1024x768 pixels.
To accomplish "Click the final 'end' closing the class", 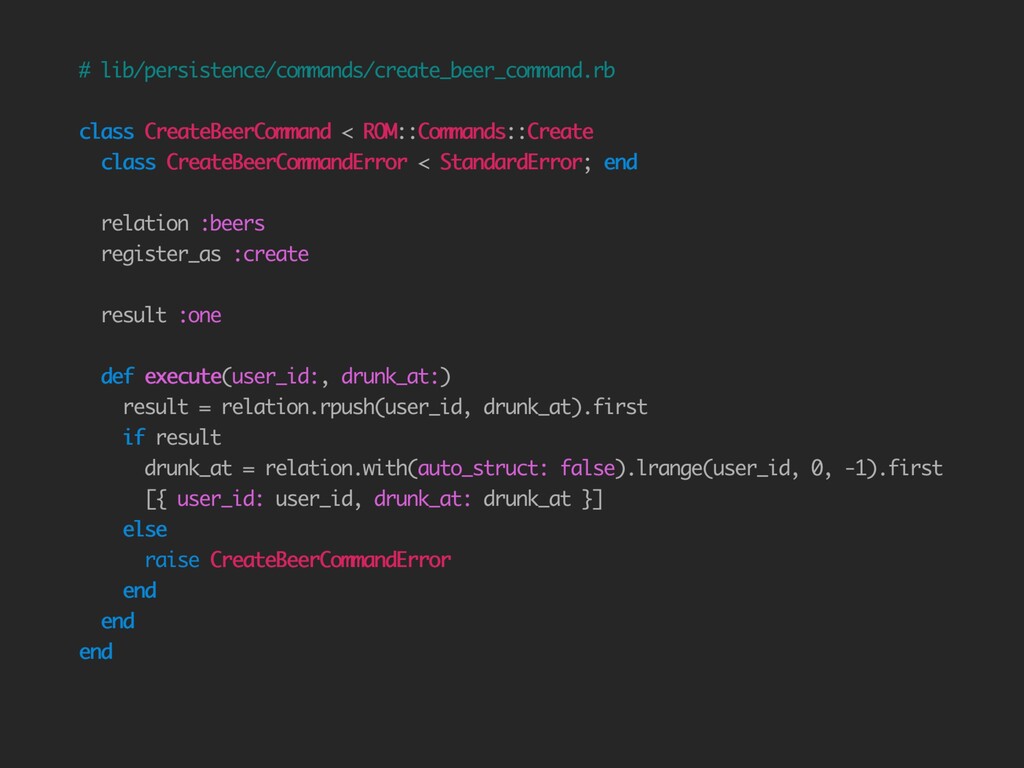I will point(95,652).
